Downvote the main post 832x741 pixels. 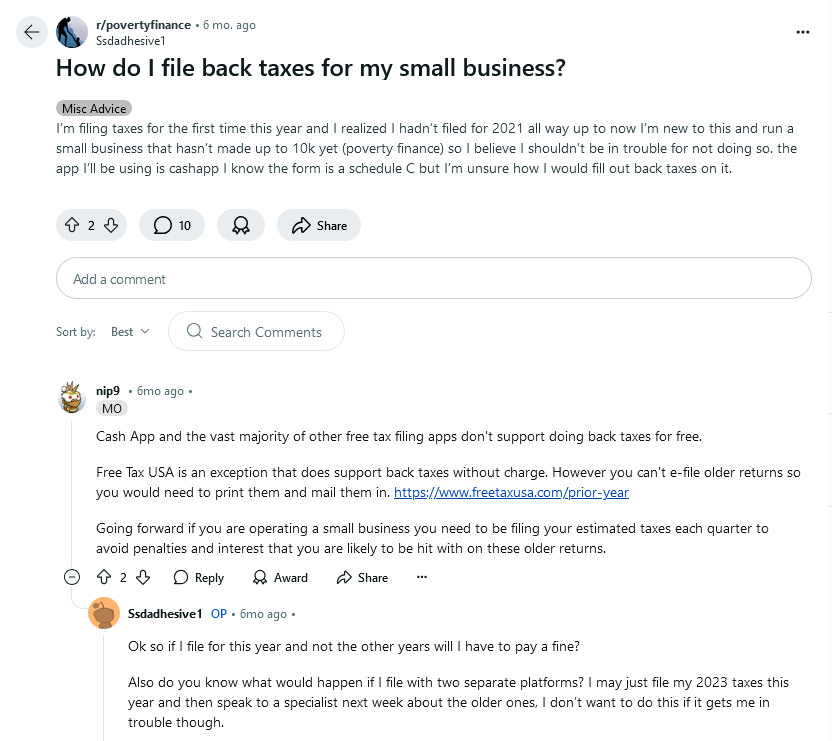click(x=111, y=226)
